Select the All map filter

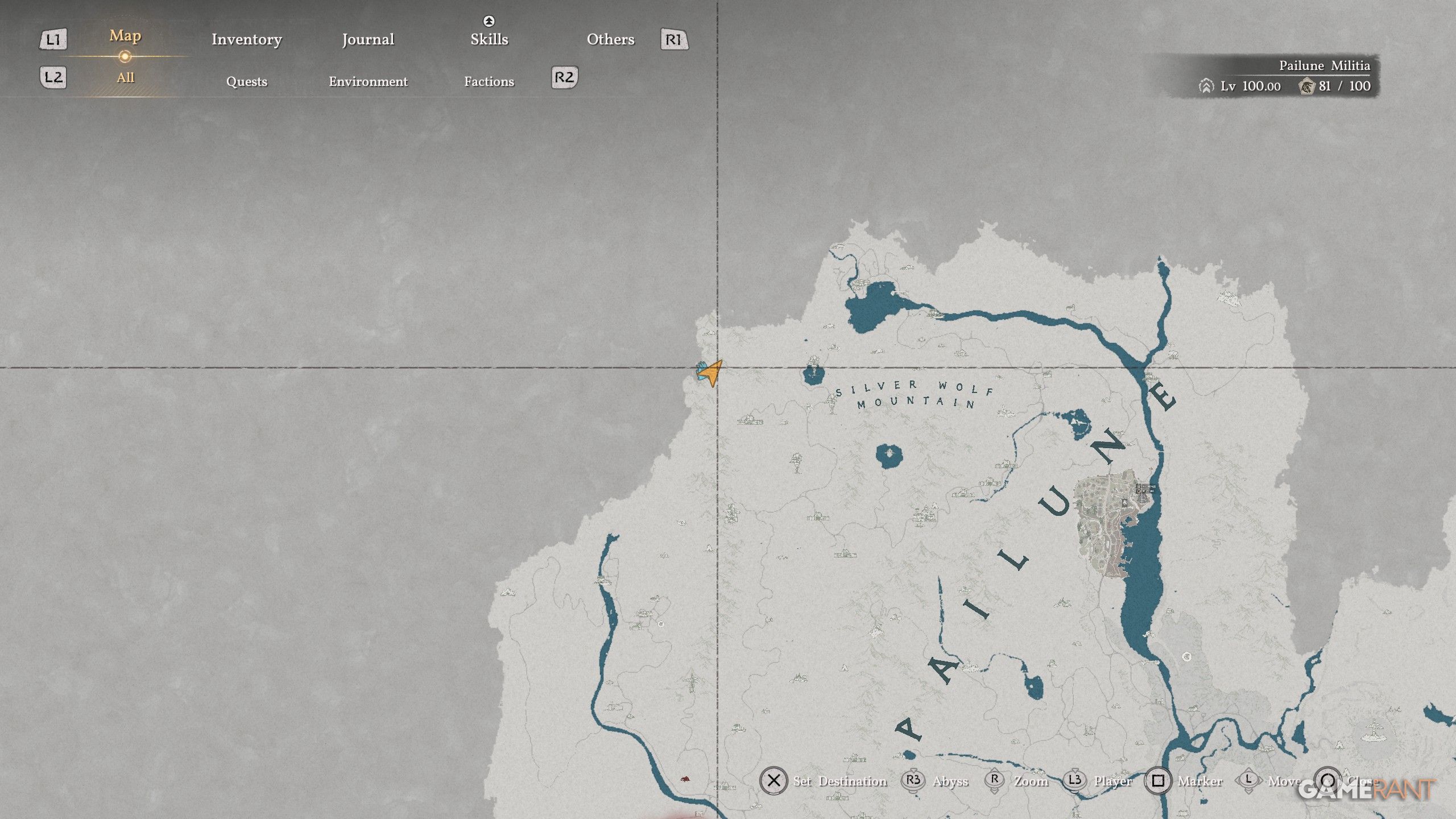tap(125, 77)
